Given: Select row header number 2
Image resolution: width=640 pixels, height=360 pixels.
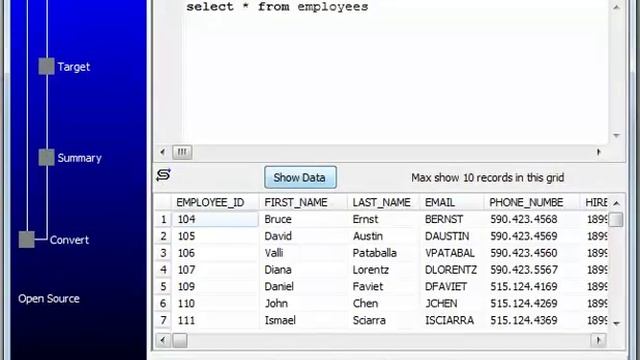Looking at the screenshot, I should (x=163, y=236).
